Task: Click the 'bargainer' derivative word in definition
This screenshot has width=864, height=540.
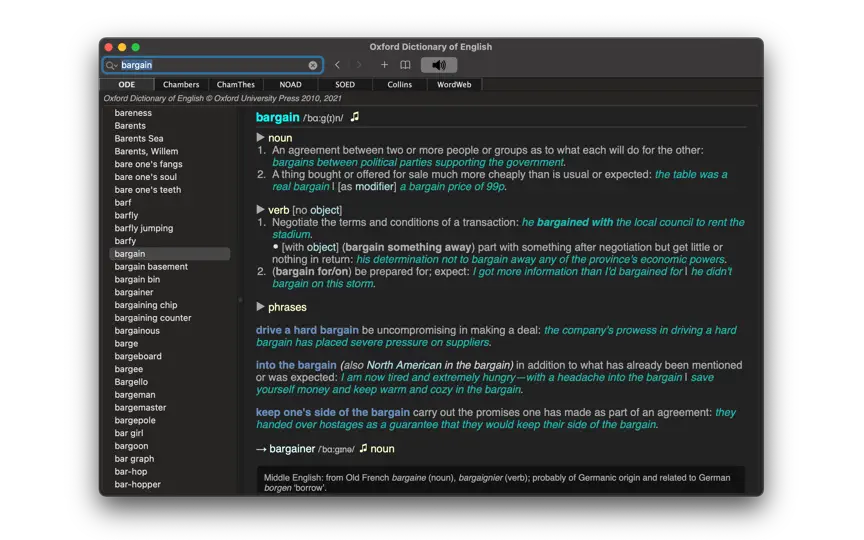Action: [x=292, y=449]
